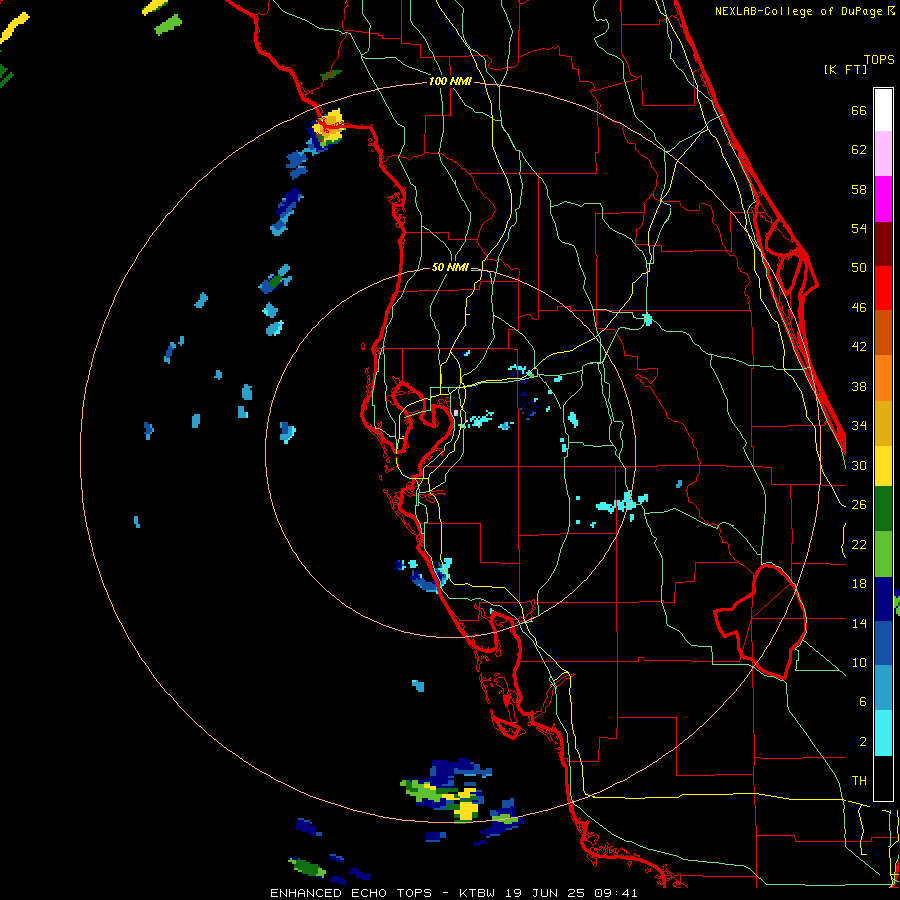Click the 26 value on the legend
Viewport: 900px width, 900px height.
coord(859,505)
